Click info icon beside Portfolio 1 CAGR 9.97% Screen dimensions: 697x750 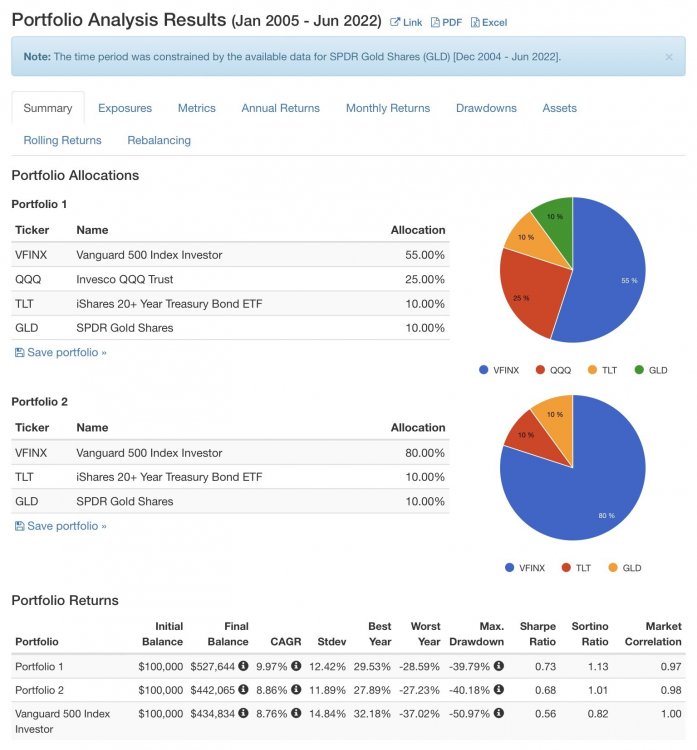tap(296, 666)
